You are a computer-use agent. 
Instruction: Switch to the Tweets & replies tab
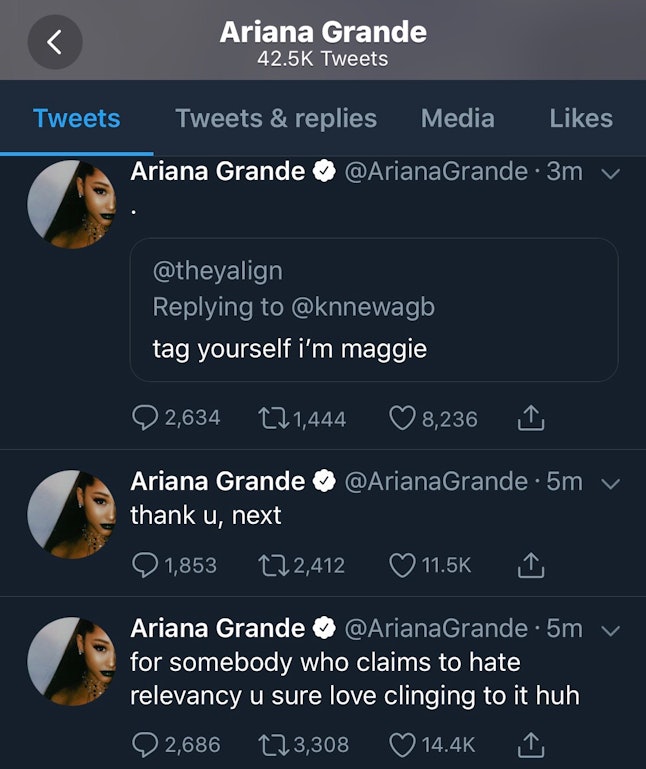pyautogui.click(x=276, y=118)
